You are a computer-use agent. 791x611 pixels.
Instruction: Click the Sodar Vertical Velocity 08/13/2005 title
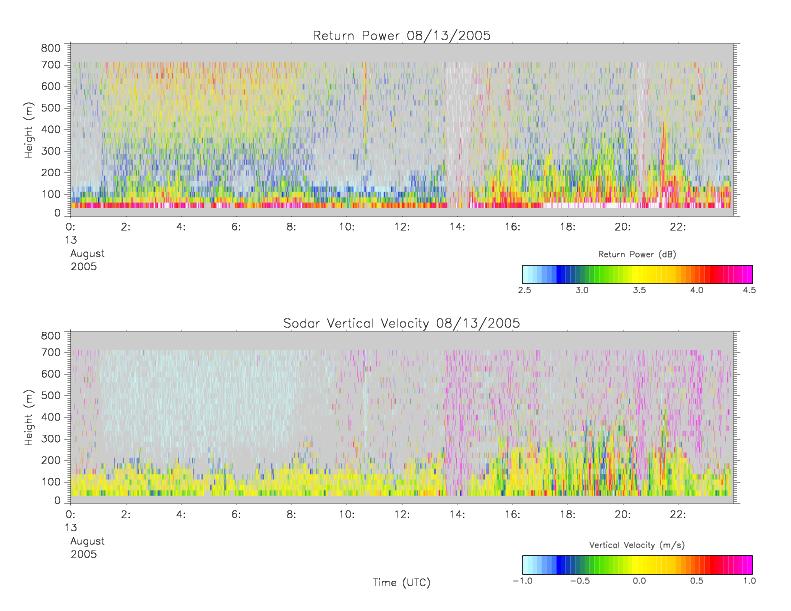[x=402, y=323]
